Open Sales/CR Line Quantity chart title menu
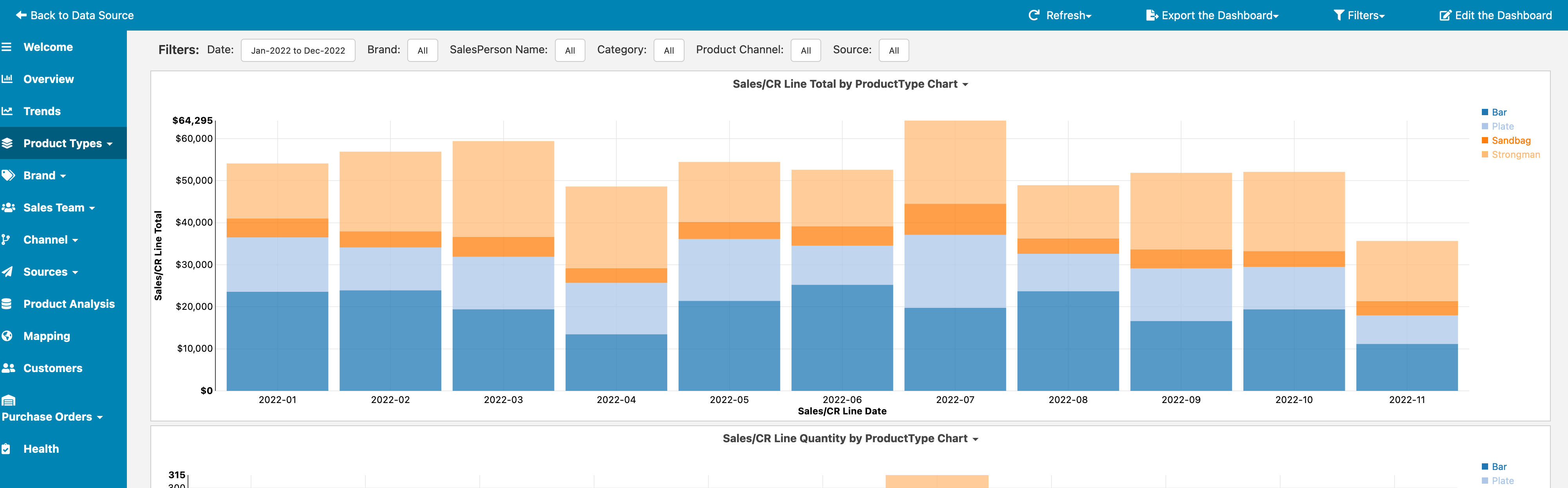This screenshot has width=1568, height=488. point(850,439)
